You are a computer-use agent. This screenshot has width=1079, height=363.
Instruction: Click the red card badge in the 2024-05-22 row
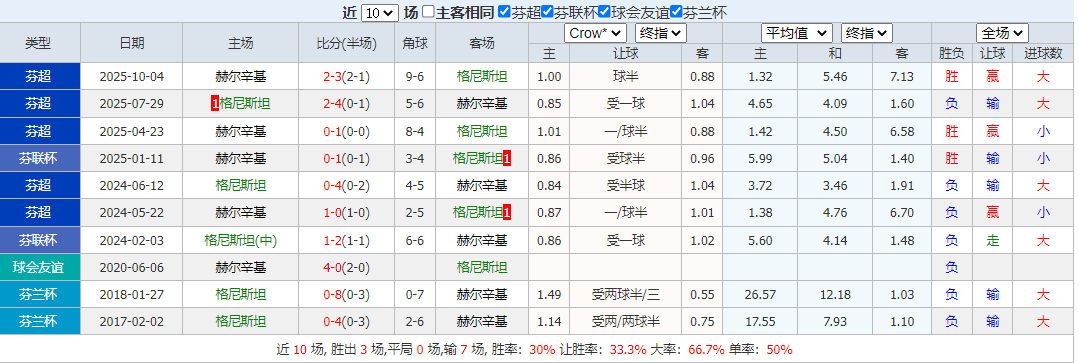click(507, 212)
